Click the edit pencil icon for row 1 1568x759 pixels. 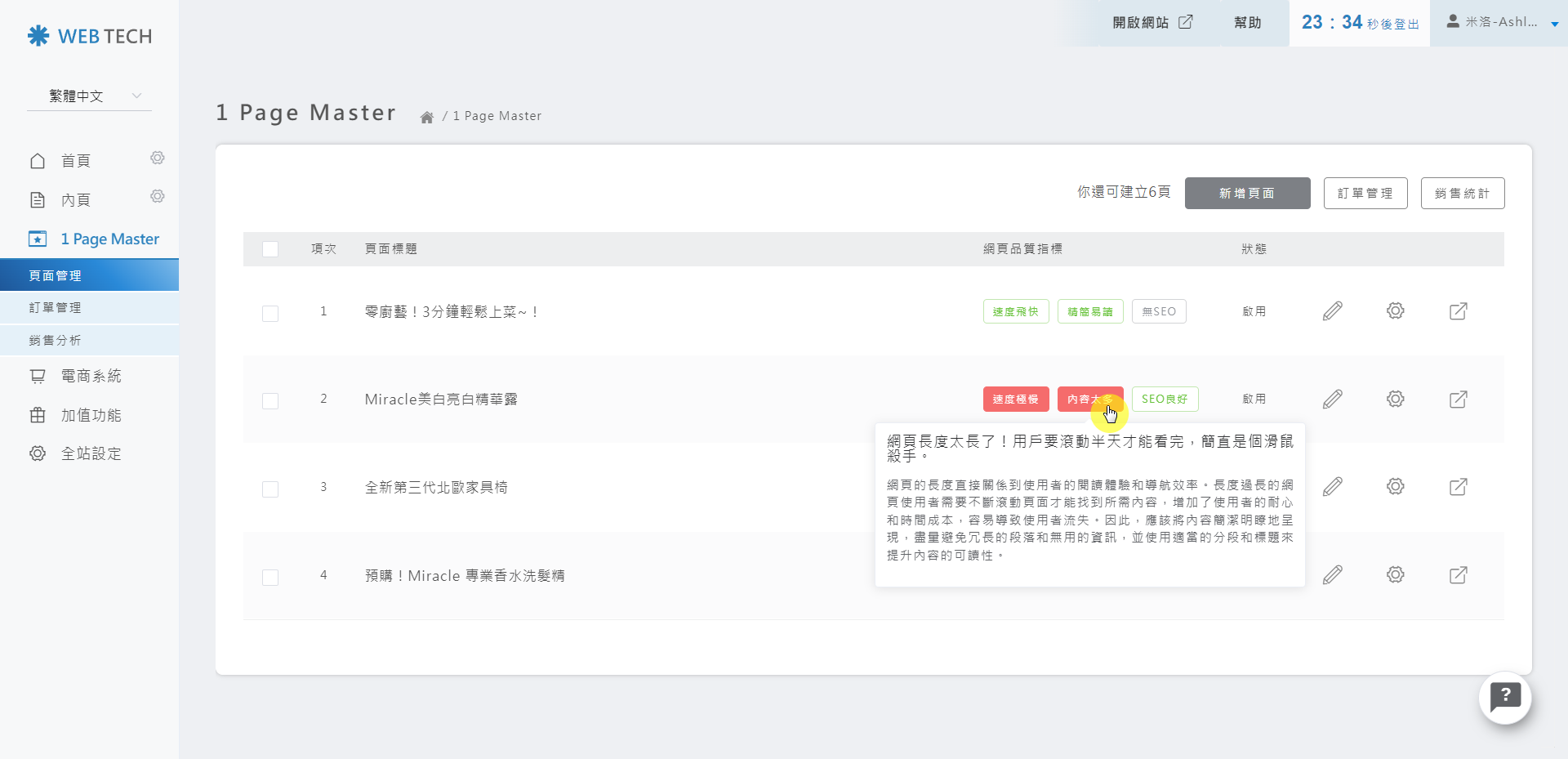pyautogui.click(x=1332, y=311)
